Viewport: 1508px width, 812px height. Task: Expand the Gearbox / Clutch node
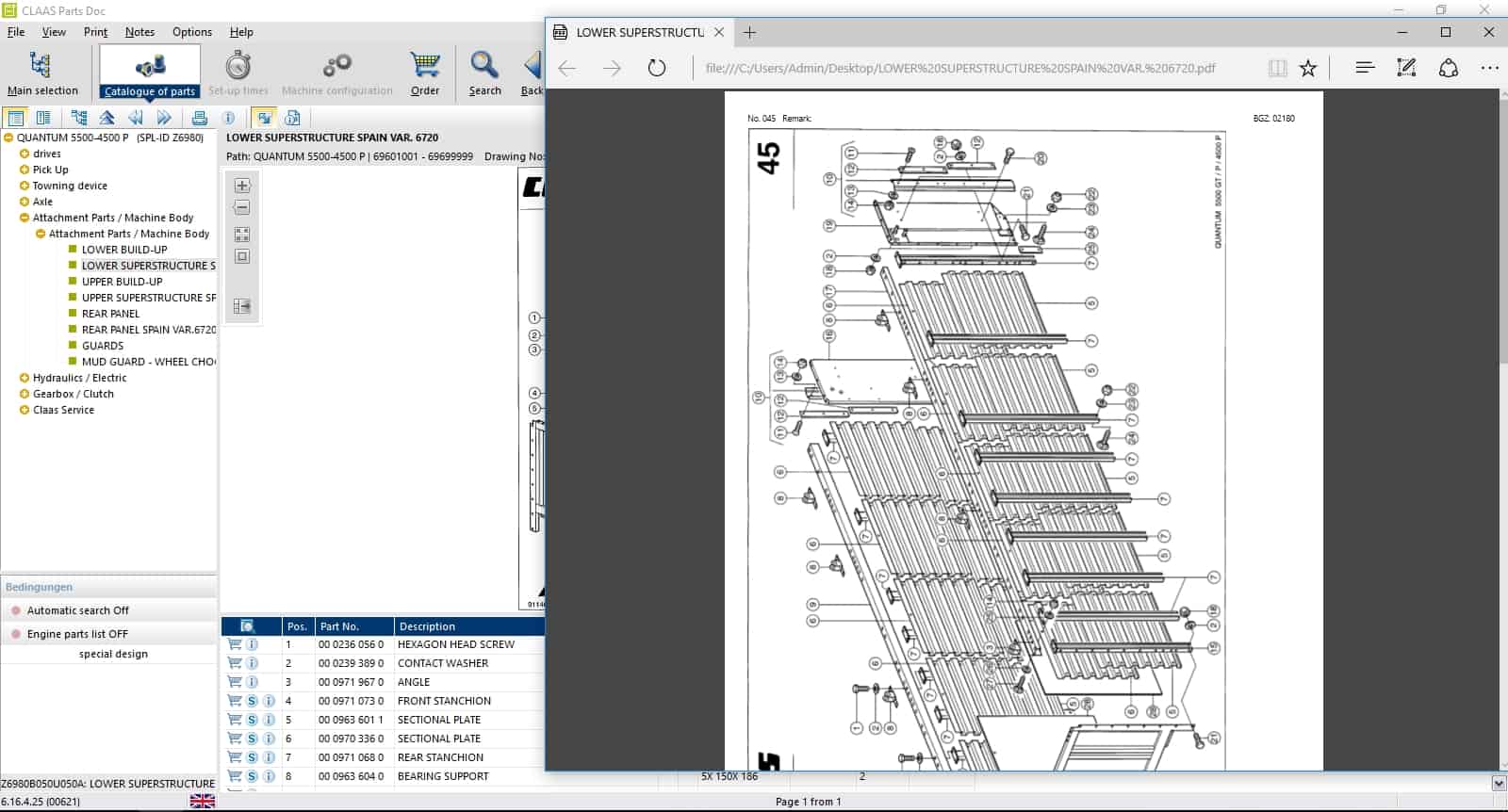click(25, 394)
